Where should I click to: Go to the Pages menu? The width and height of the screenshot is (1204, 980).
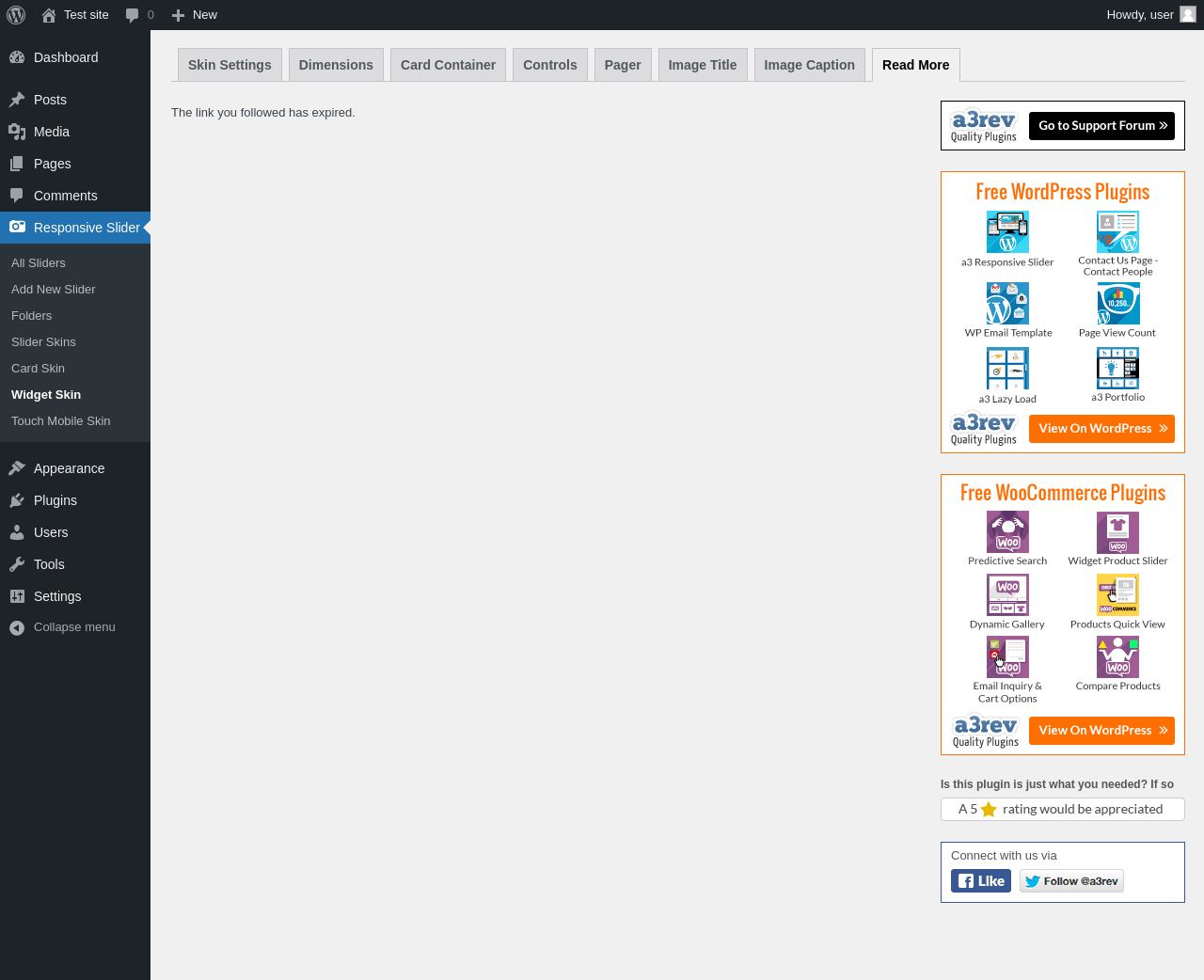(75, 164)
